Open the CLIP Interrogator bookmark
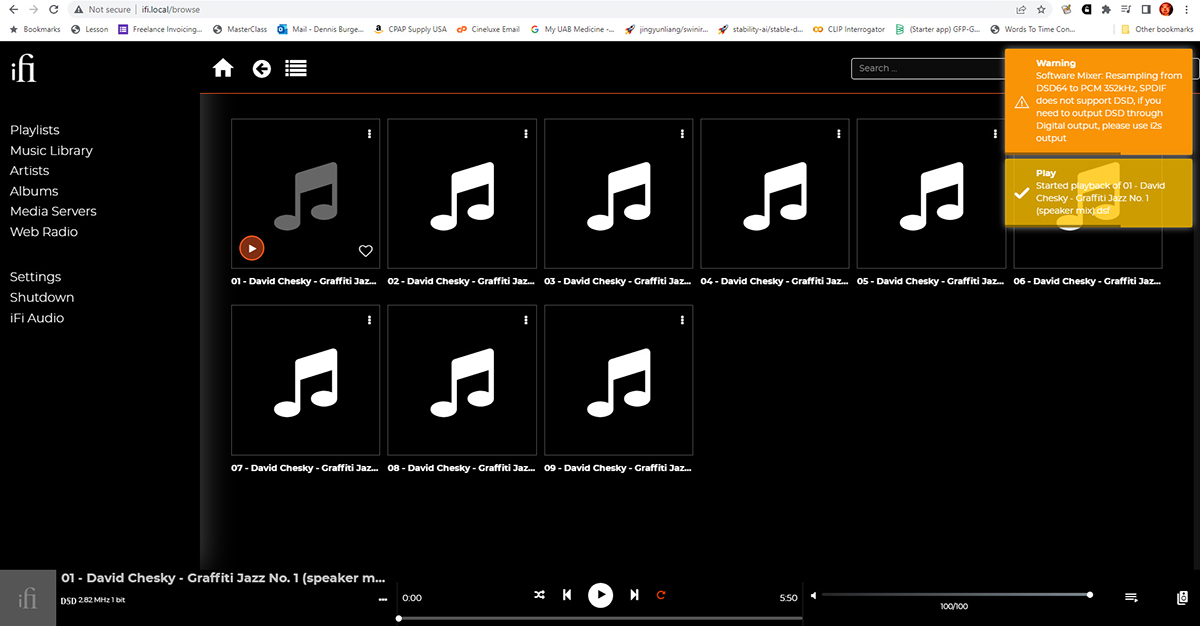The height and width of the screenshot is (626, 1200). 849,29
